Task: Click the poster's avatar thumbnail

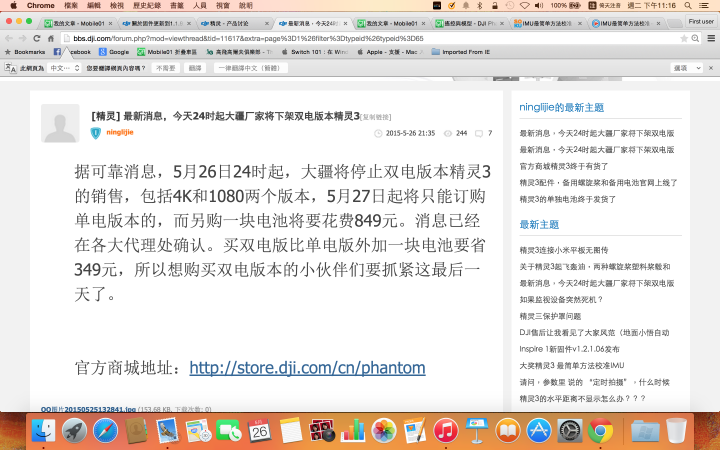Action: click(60, 123)
